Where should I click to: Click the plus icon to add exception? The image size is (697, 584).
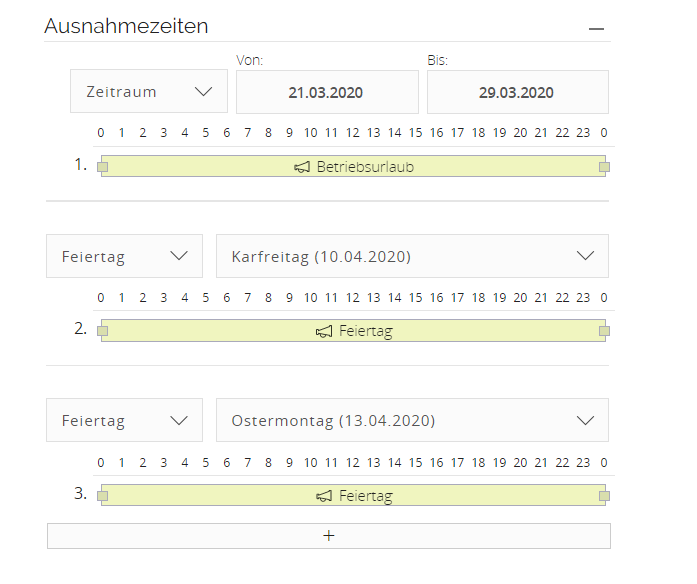[x=329, y=536]
